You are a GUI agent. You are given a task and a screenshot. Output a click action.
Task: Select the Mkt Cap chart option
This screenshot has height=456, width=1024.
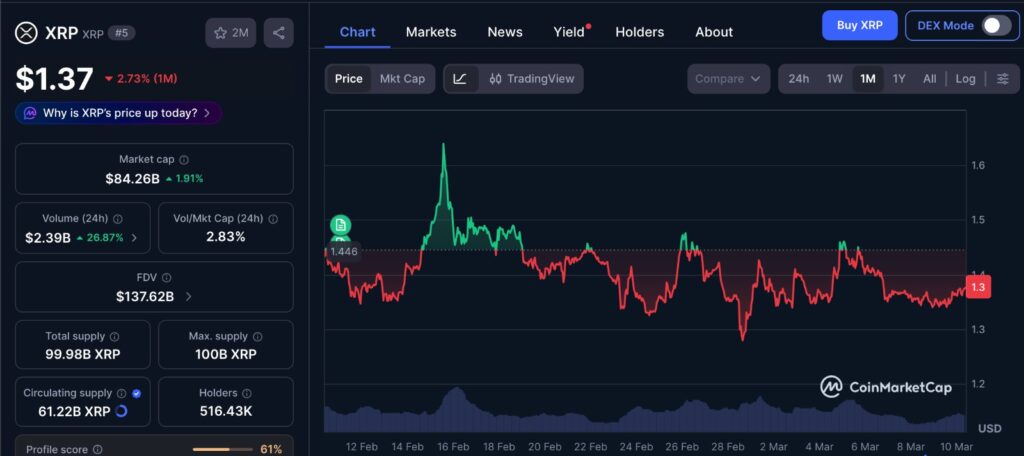point(402,79)
